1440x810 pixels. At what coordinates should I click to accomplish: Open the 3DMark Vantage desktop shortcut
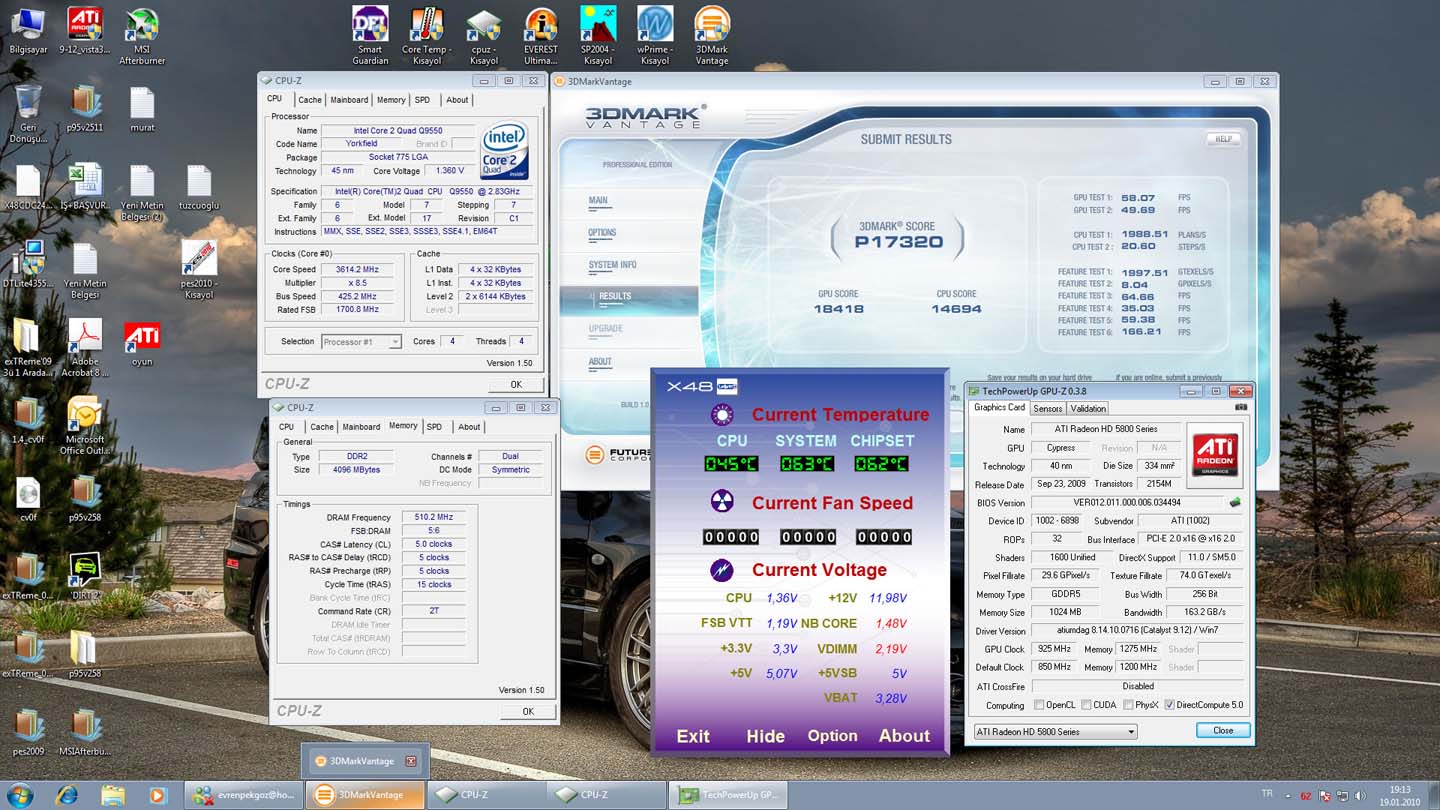pos(712,36)
